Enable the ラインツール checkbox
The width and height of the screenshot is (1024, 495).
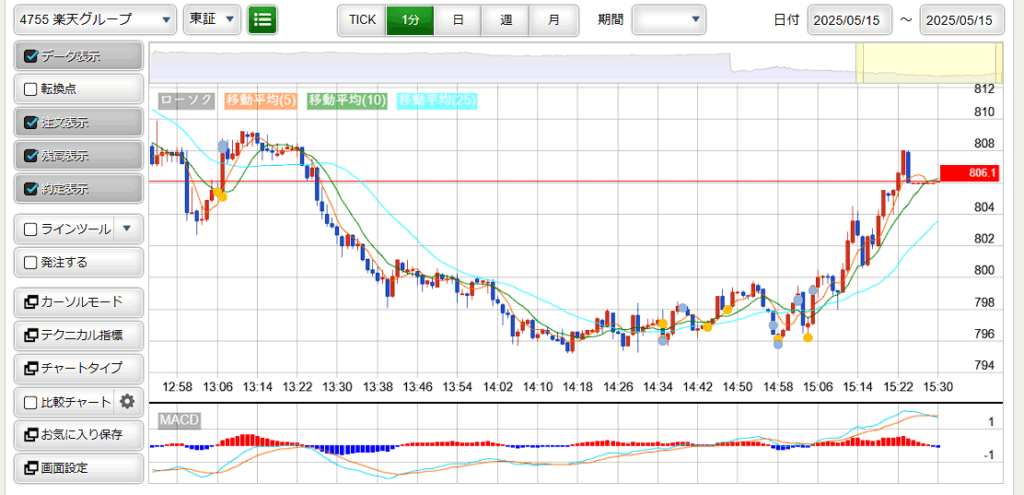31,229
